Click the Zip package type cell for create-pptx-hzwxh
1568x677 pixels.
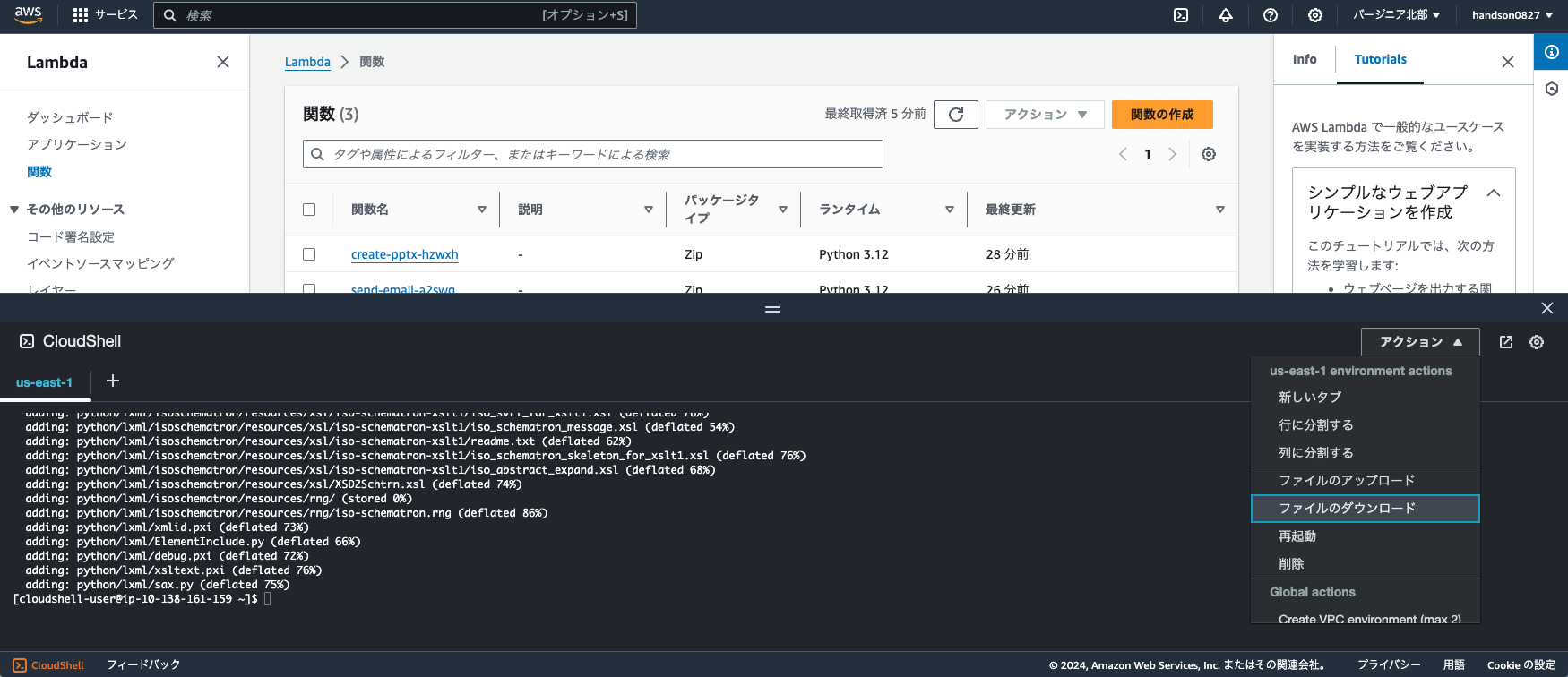tap(694, 254)
